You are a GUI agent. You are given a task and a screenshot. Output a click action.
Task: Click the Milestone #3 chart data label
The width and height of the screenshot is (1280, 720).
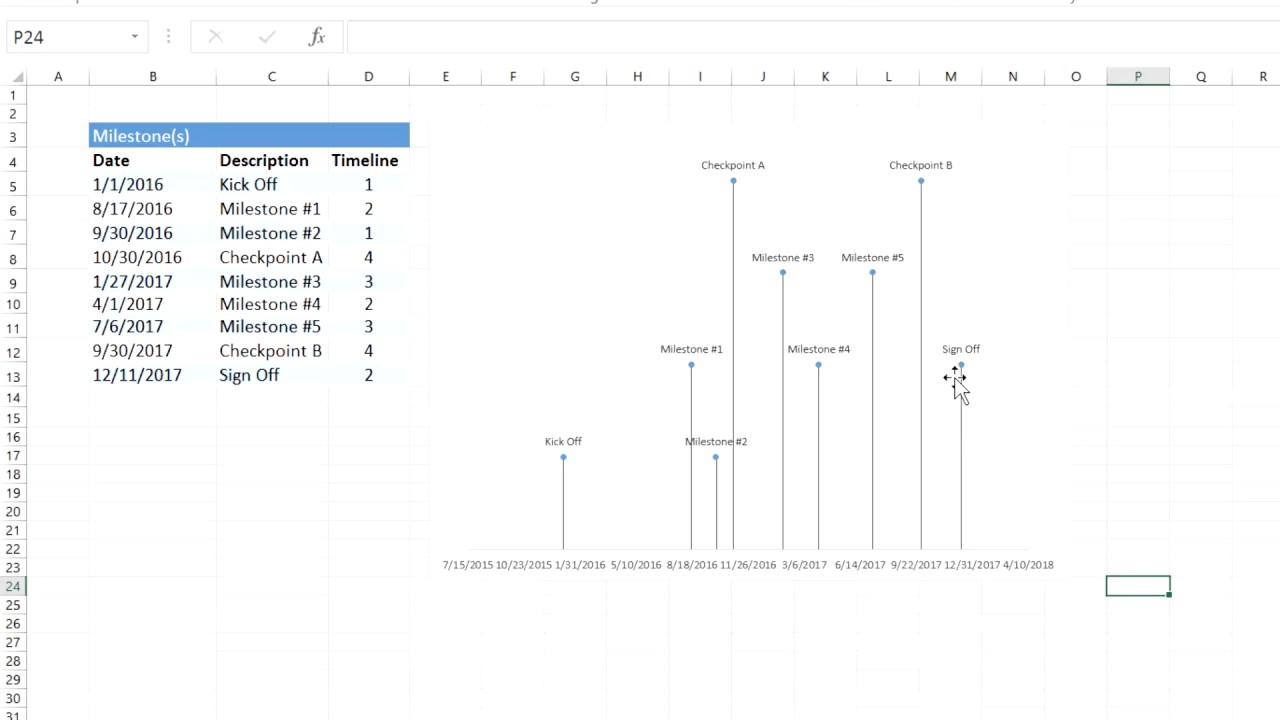(x=783, y=257)
